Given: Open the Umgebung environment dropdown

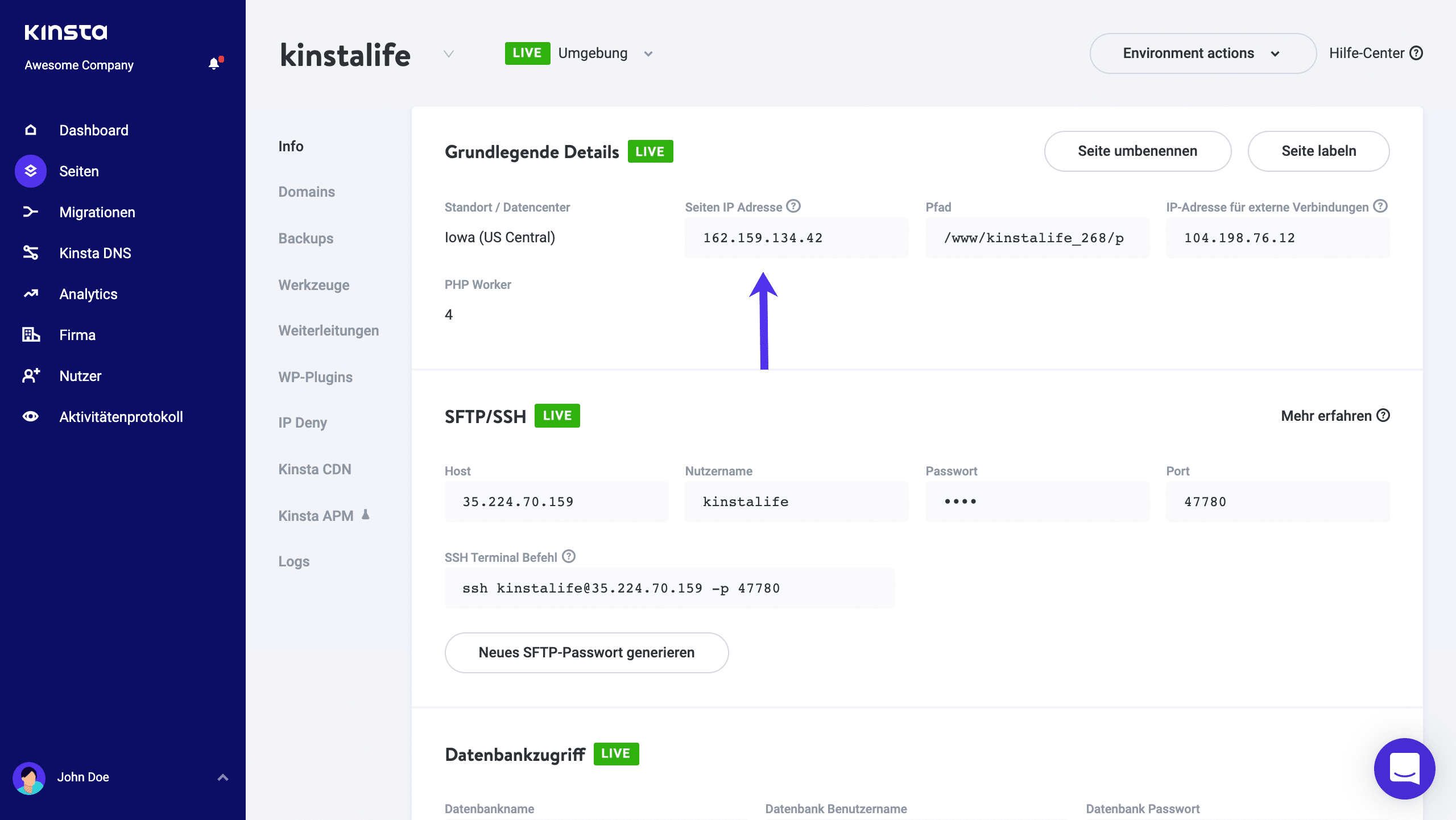Looking at the screenshot, I should pos(648,54).
